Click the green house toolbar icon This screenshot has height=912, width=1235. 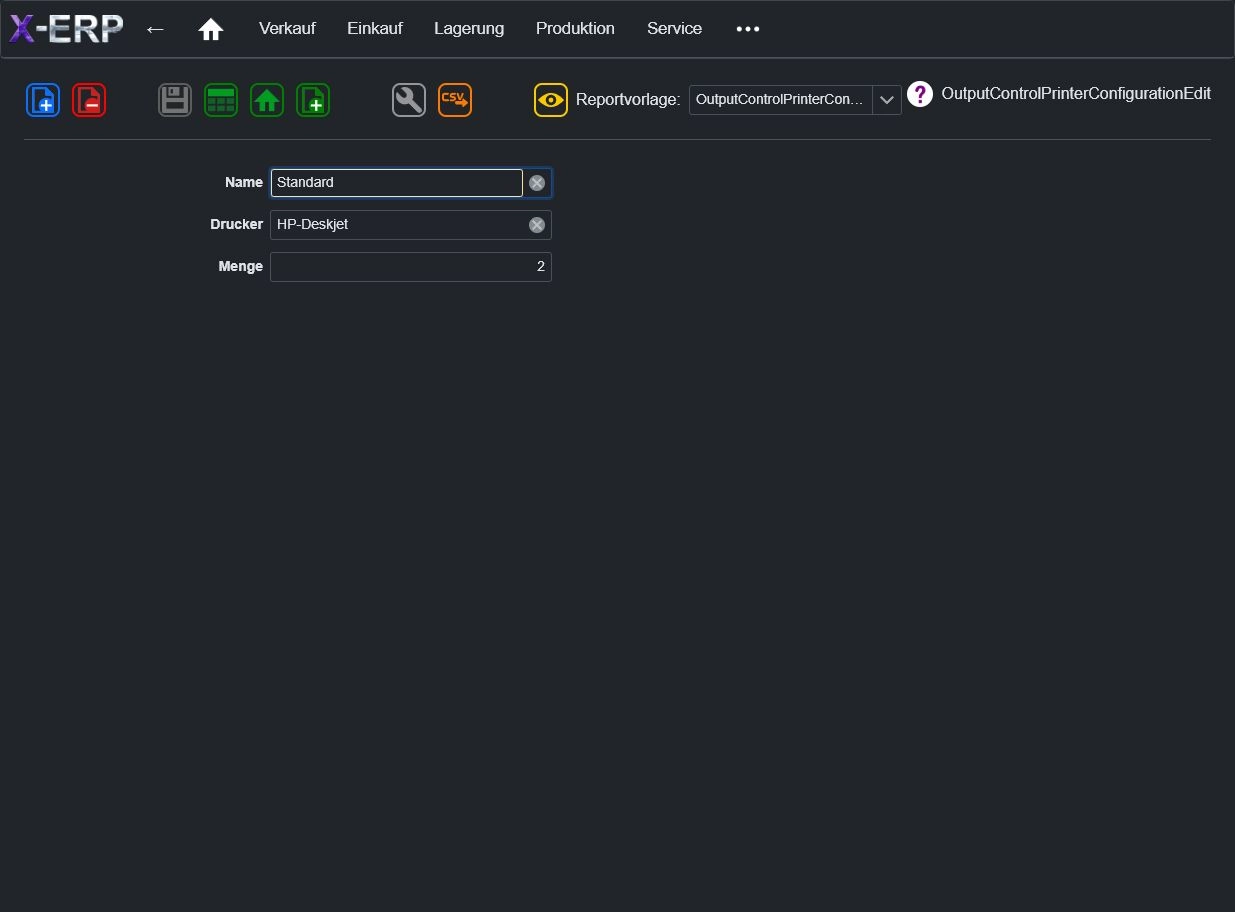[267, 100]
